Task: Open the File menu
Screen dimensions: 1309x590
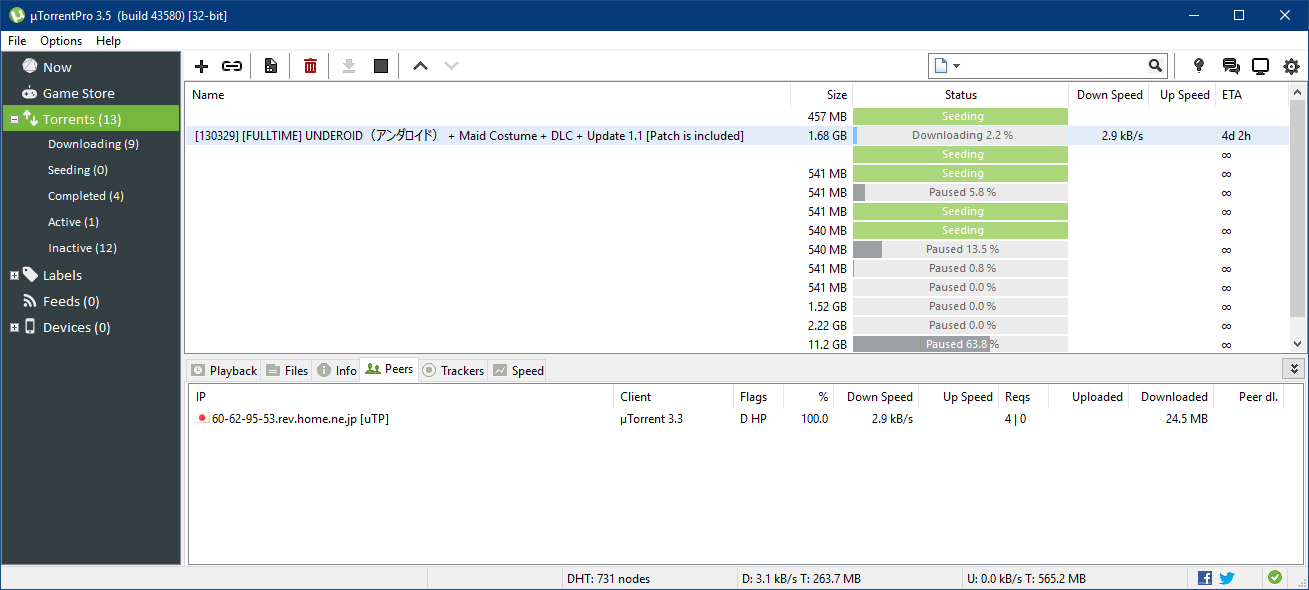Action: tap(17, 41)
